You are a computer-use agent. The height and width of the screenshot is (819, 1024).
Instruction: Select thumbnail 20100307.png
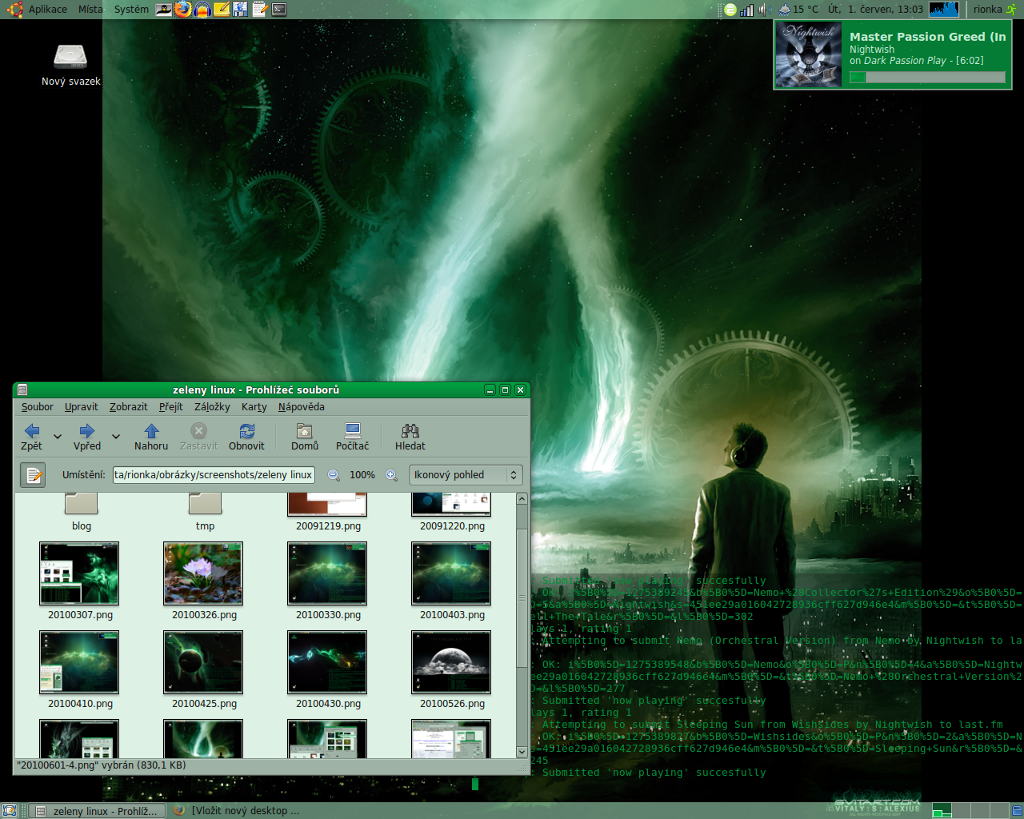coord(80,581)
